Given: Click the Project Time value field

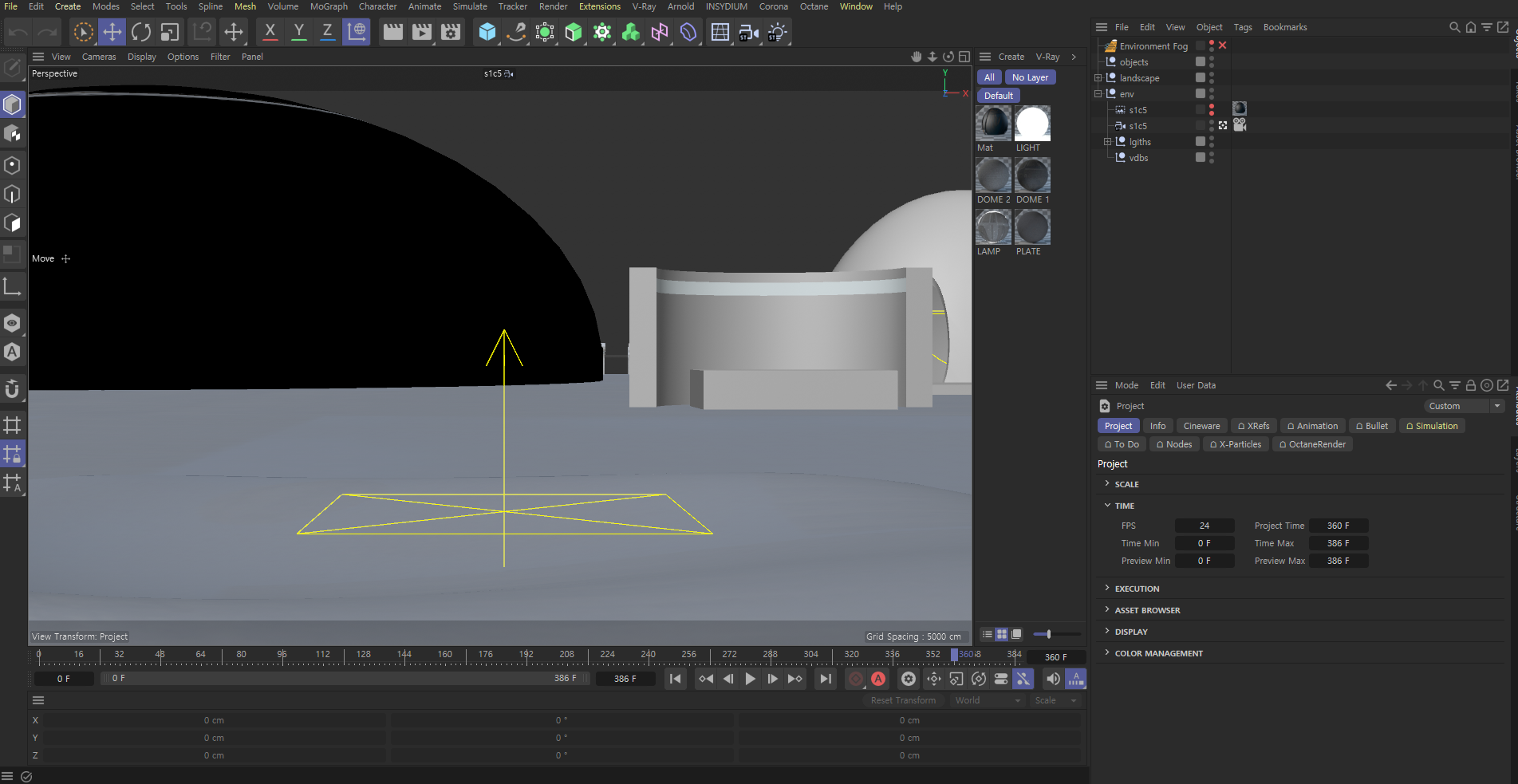Looking at the screenshot, I should coord(1339,526).
